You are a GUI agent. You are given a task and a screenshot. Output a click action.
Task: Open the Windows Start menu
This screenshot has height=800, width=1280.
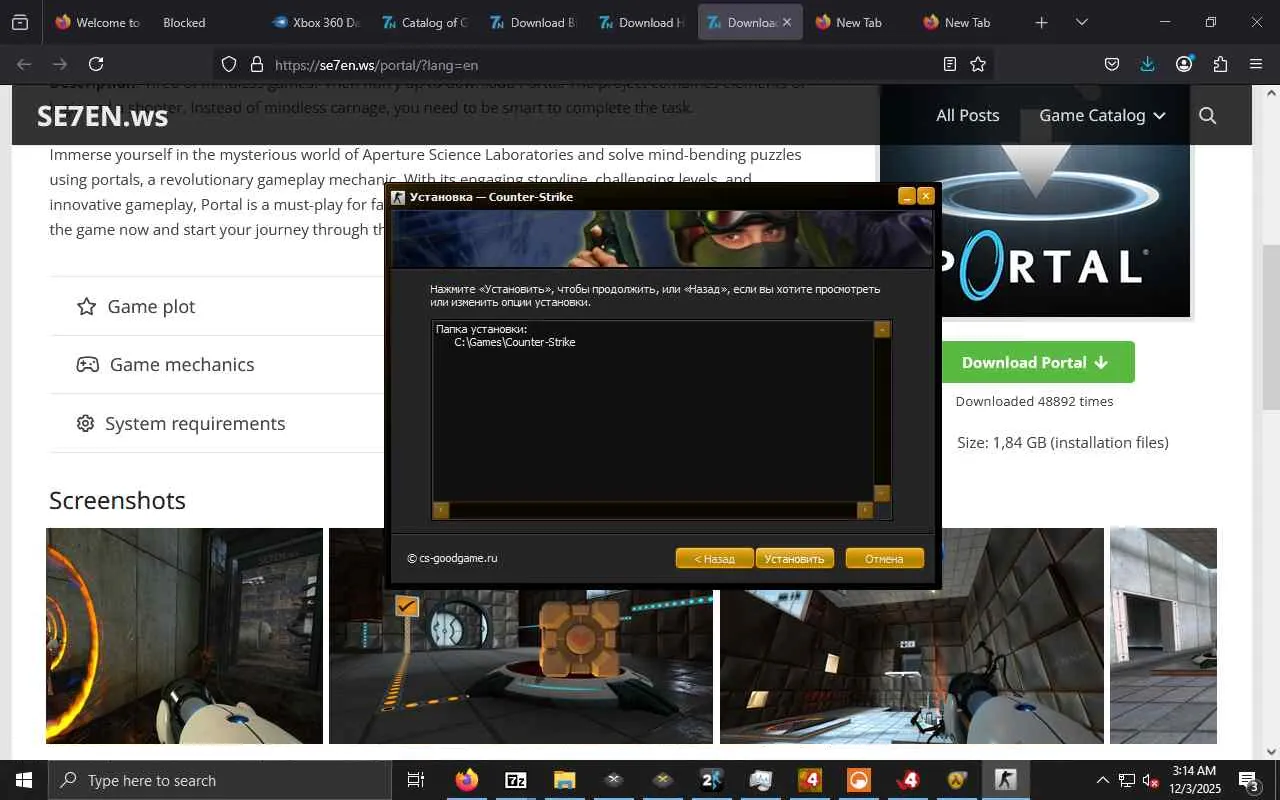point(24,780)
